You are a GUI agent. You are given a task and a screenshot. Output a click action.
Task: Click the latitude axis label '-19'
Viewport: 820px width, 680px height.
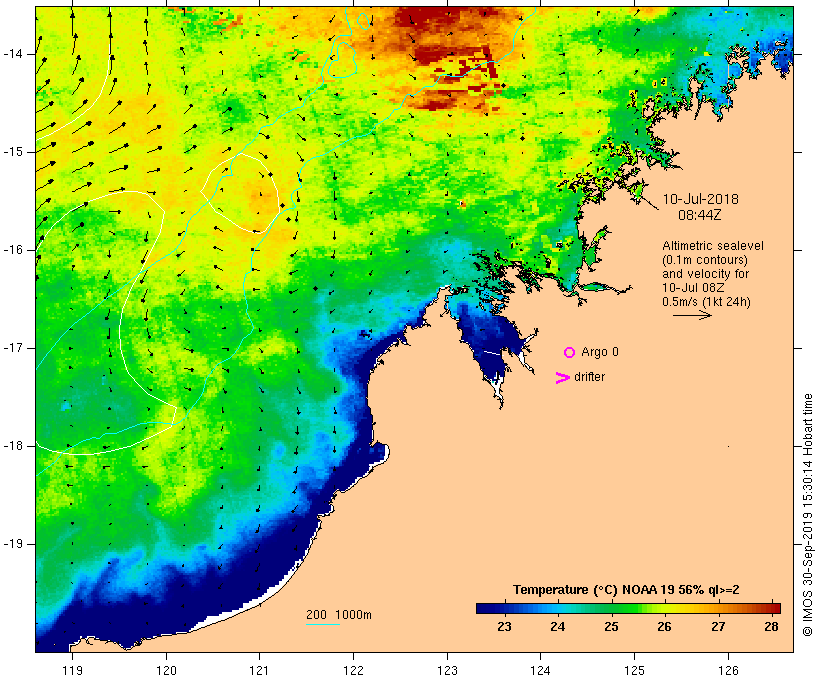pyautogui.click(x=12, y=545)
